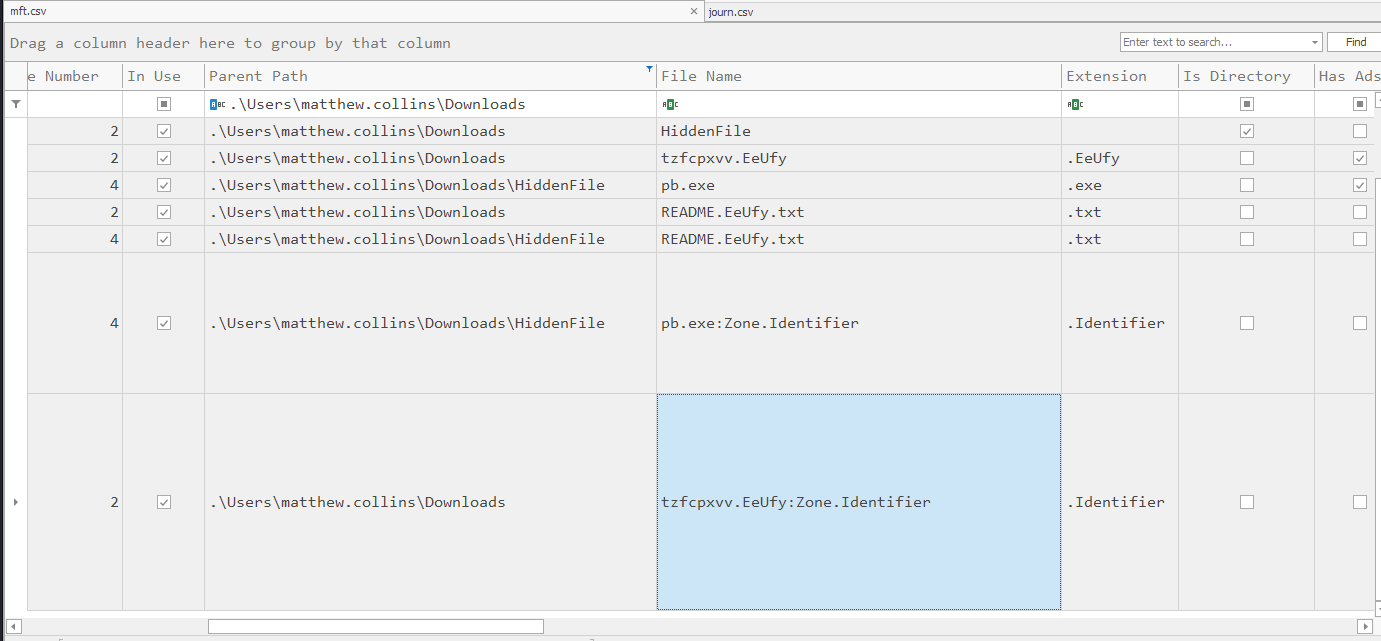Open the search box history dropdown arrow
The width and height of the screenshot is (1381, 641).
coord(1314,42)
